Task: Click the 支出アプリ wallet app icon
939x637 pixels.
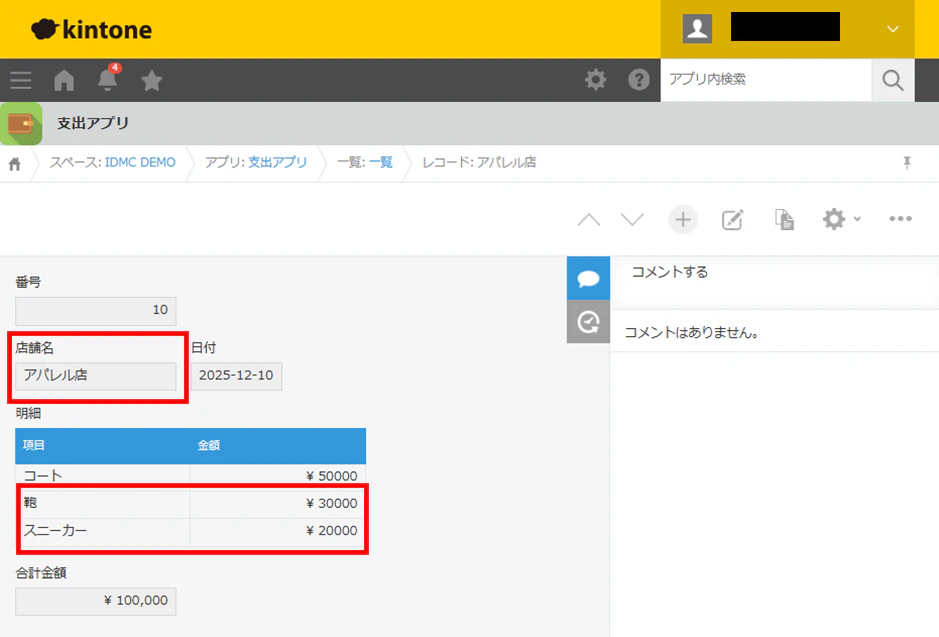Action: pos(21,124)
